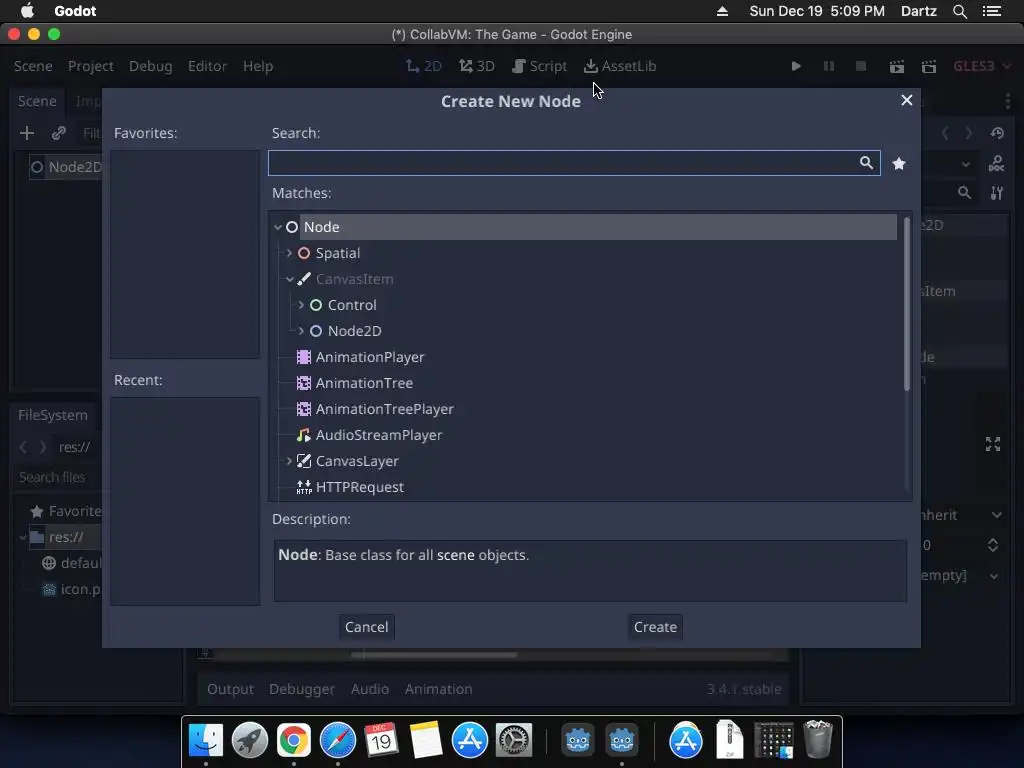This screenshot has height=768, width=1024.
Task: Open the Debug menu
Action: [151, 66]
